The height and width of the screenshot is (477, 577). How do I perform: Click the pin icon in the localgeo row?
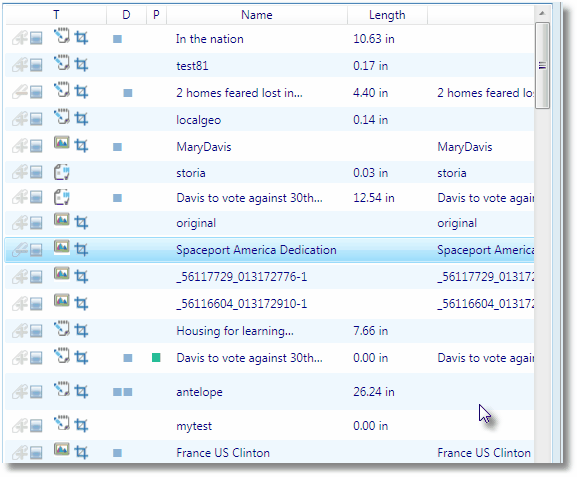(x=20, y=119)
